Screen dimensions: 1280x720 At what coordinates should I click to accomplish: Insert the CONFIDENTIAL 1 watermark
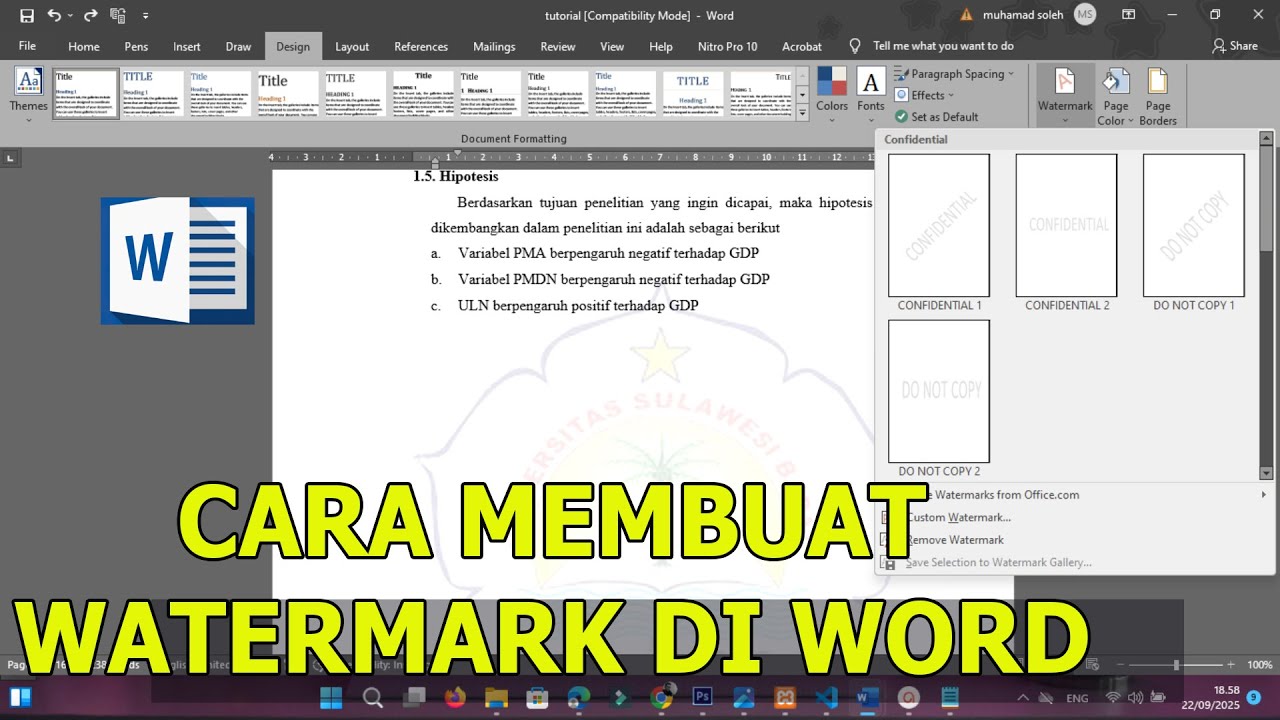point(939,233)
